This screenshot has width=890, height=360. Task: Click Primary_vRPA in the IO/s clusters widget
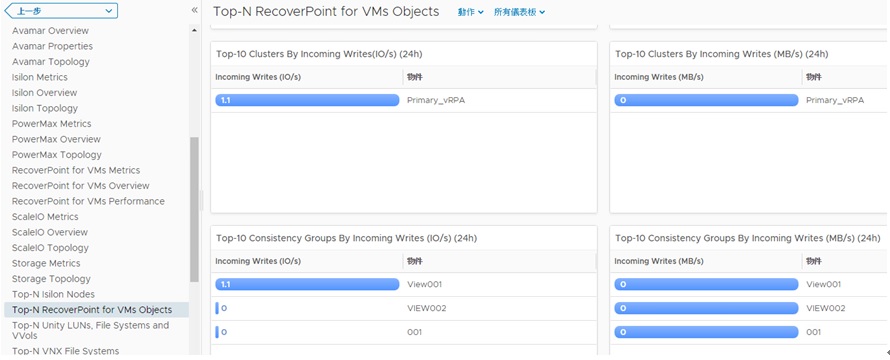coord(436,101)
